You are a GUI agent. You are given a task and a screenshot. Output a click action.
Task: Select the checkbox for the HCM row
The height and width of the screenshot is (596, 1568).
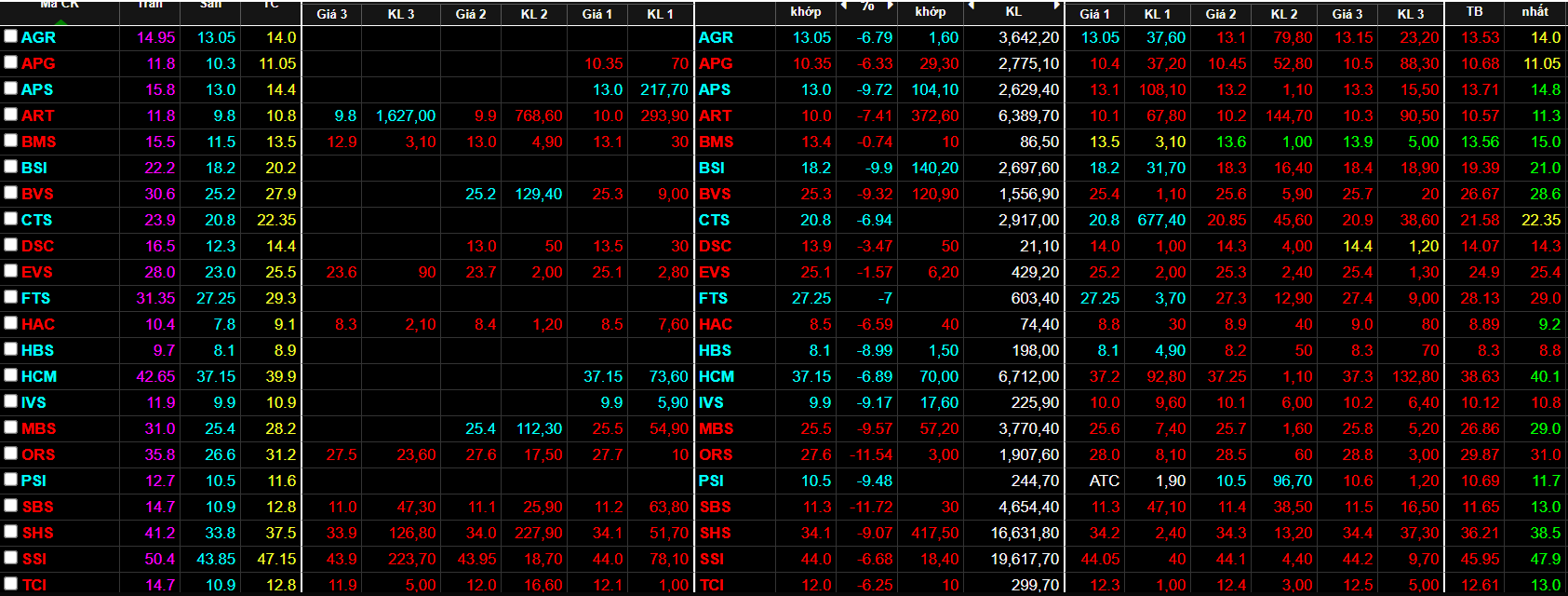pos(10,375)
